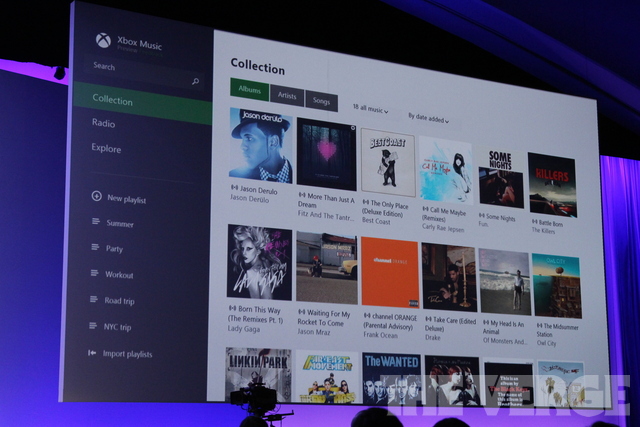Open Radio in the sidebar

104,124
